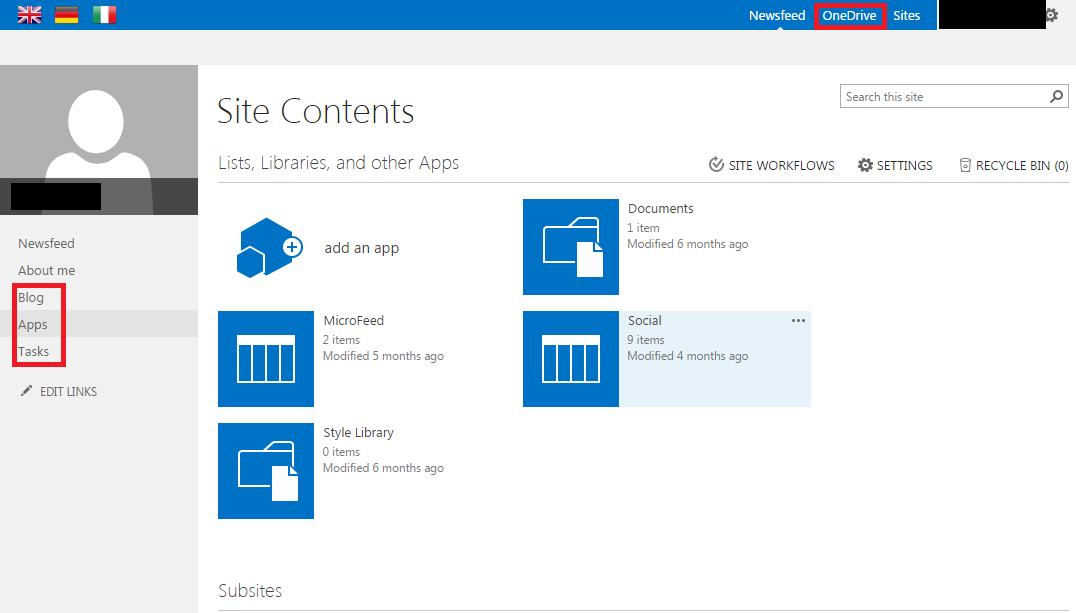Viewport: 1076px width, 613px height.
Task: Open the Style Library tile icon
Action: 266,471
